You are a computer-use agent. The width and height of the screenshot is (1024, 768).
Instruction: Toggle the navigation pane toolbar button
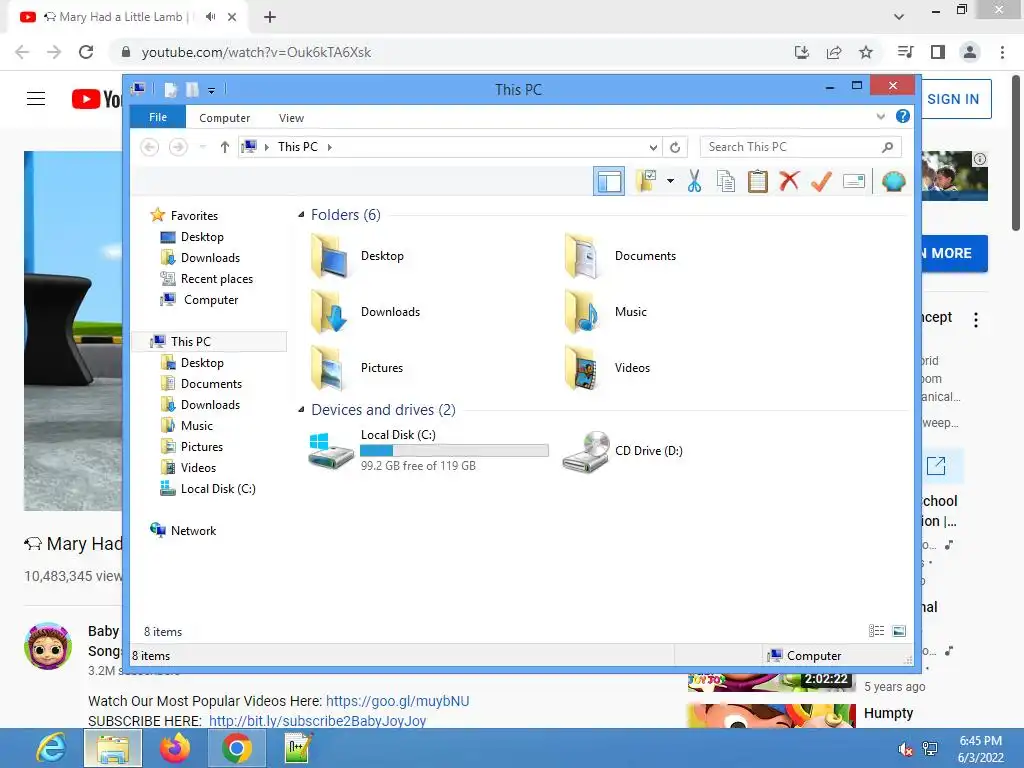pos(609,181)
